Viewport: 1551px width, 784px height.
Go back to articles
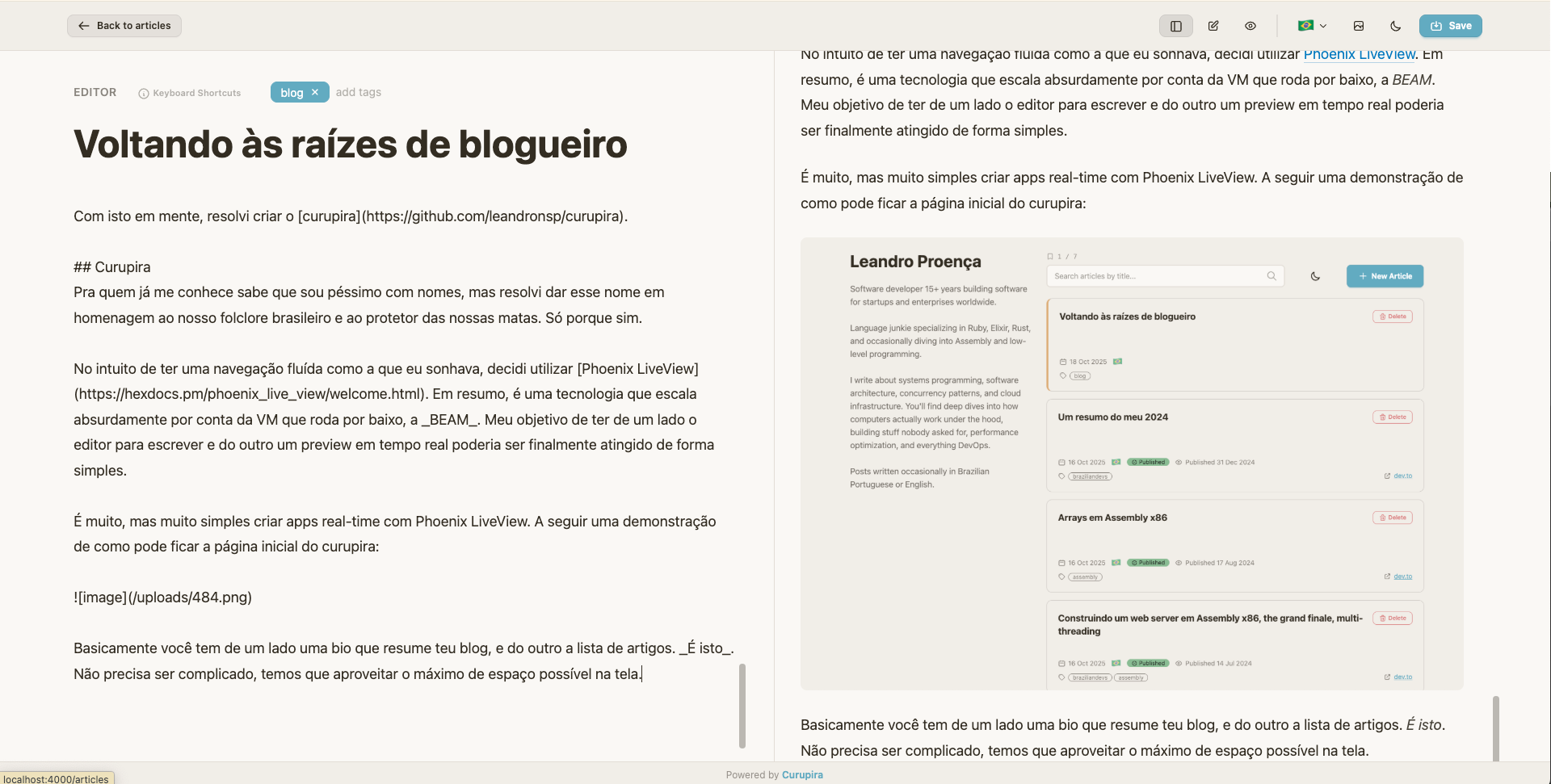point(124,26)
